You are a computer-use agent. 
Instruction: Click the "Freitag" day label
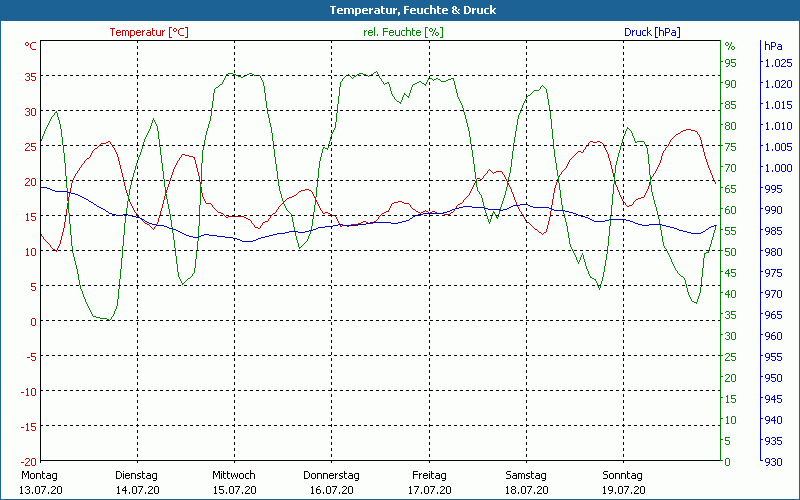coord(429,476)
